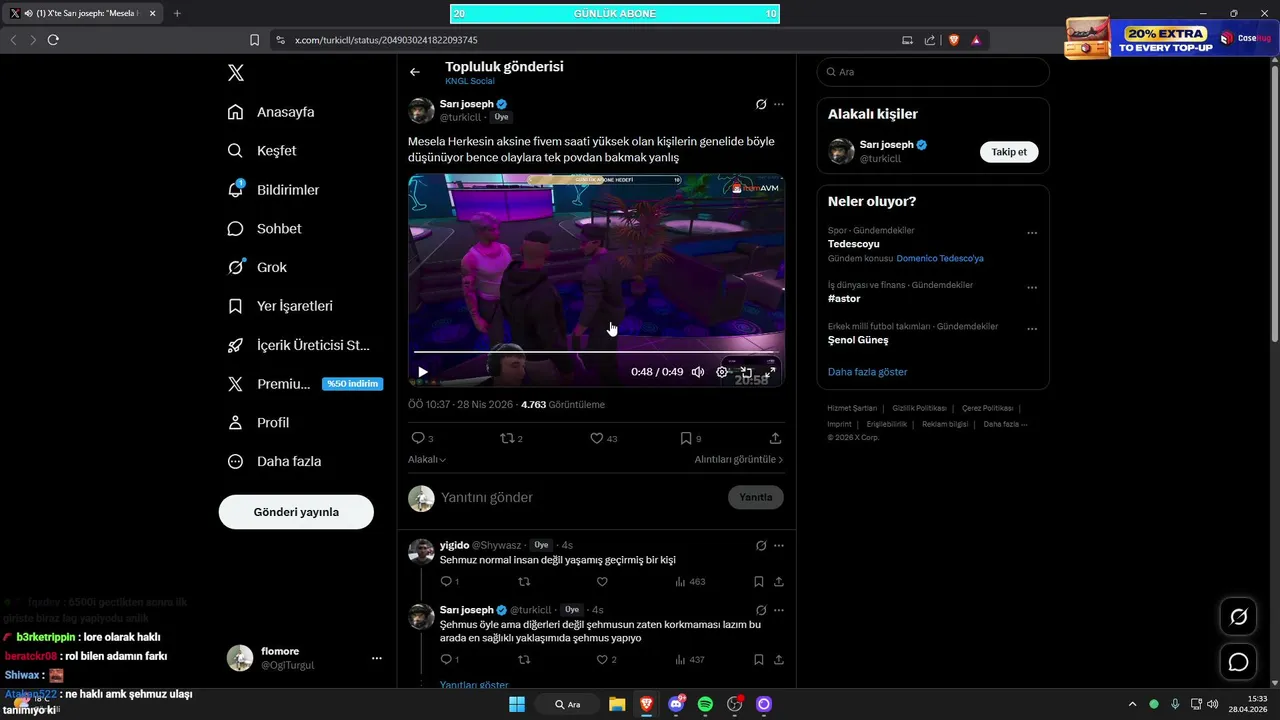This screenshot has width=1280, height=720.
Task: Open İçerik Üreticisi Stüdyosu
Action: coord(299,345)
